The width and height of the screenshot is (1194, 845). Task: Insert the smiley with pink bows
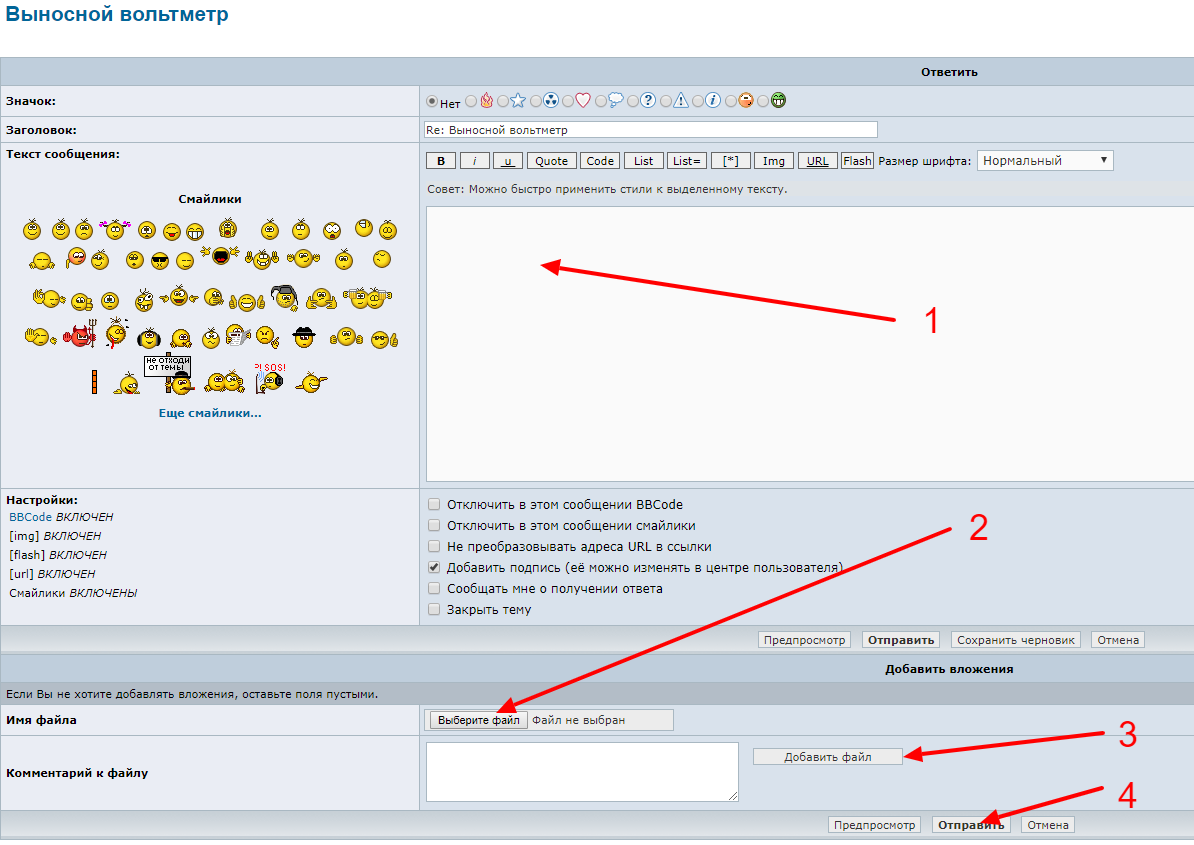click(x=115, y=230)
